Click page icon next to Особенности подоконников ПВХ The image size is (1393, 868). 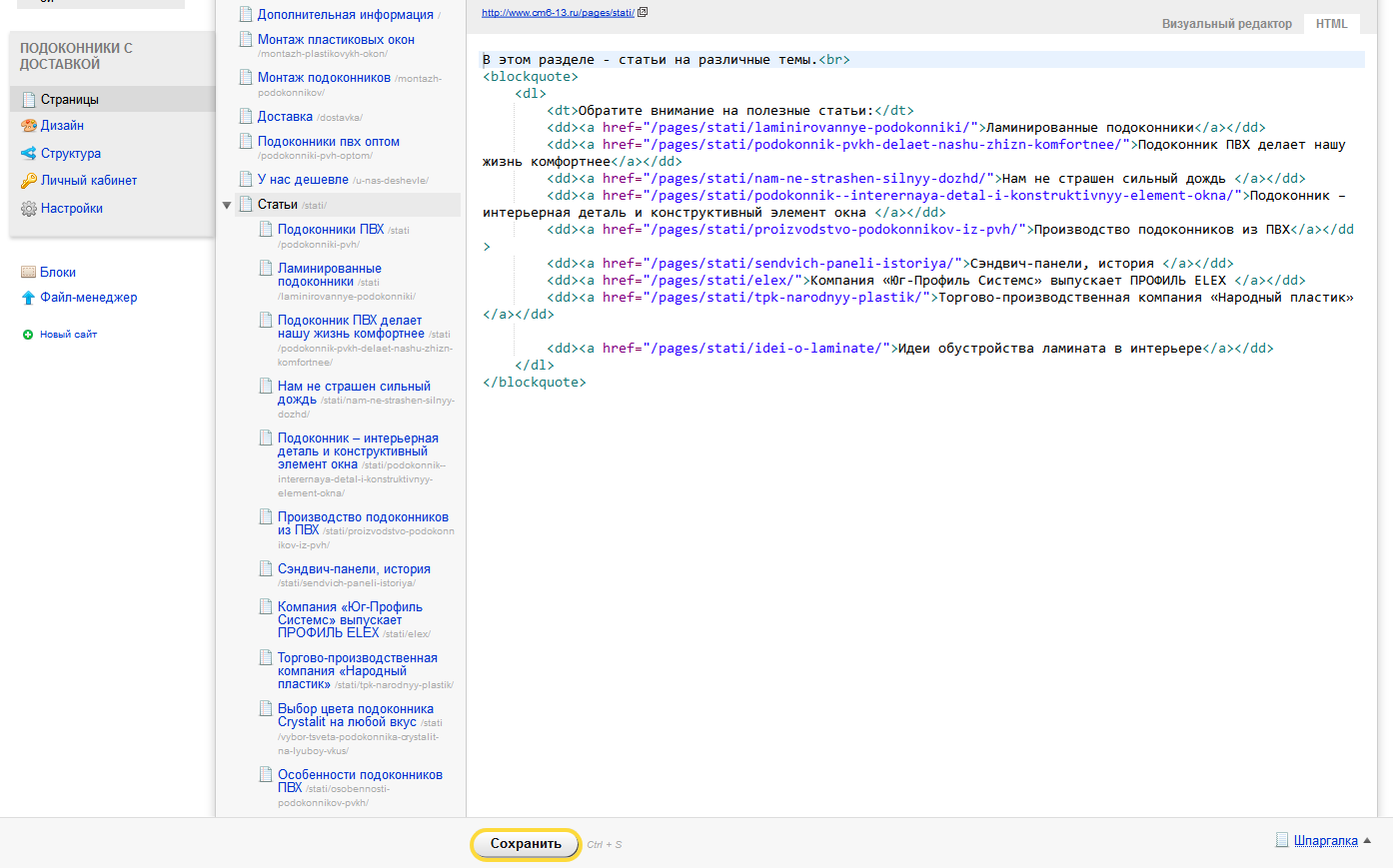(266, 774)
